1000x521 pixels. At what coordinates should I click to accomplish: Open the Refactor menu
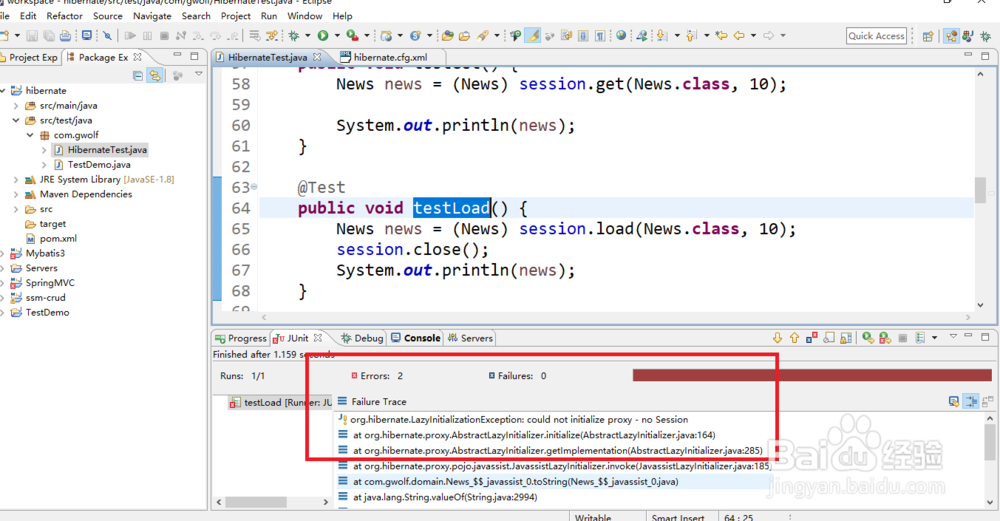64,16
